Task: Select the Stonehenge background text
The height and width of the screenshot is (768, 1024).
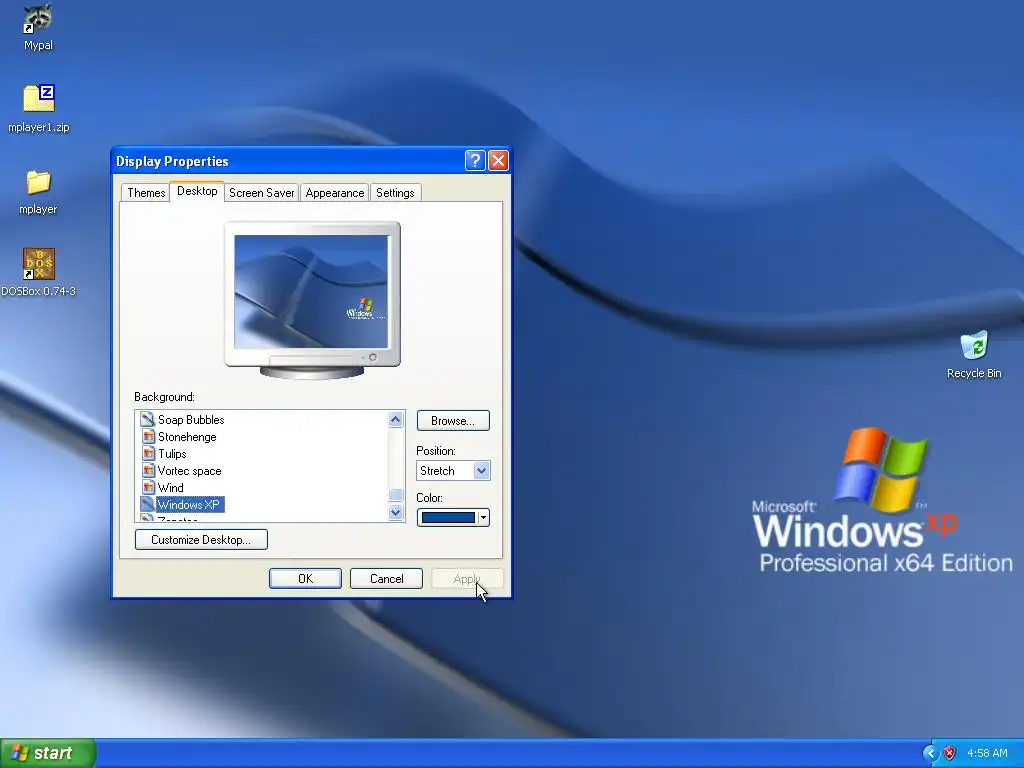Action: (187, 436)
